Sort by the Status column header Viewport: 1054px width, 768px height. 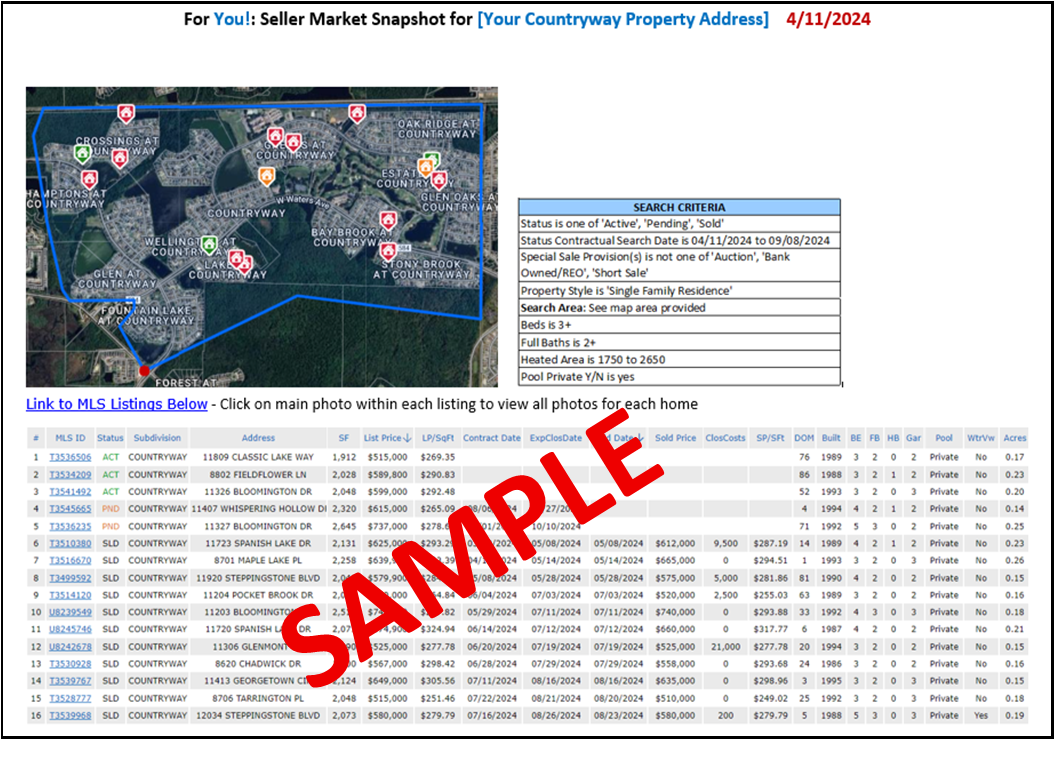point(110,438)
